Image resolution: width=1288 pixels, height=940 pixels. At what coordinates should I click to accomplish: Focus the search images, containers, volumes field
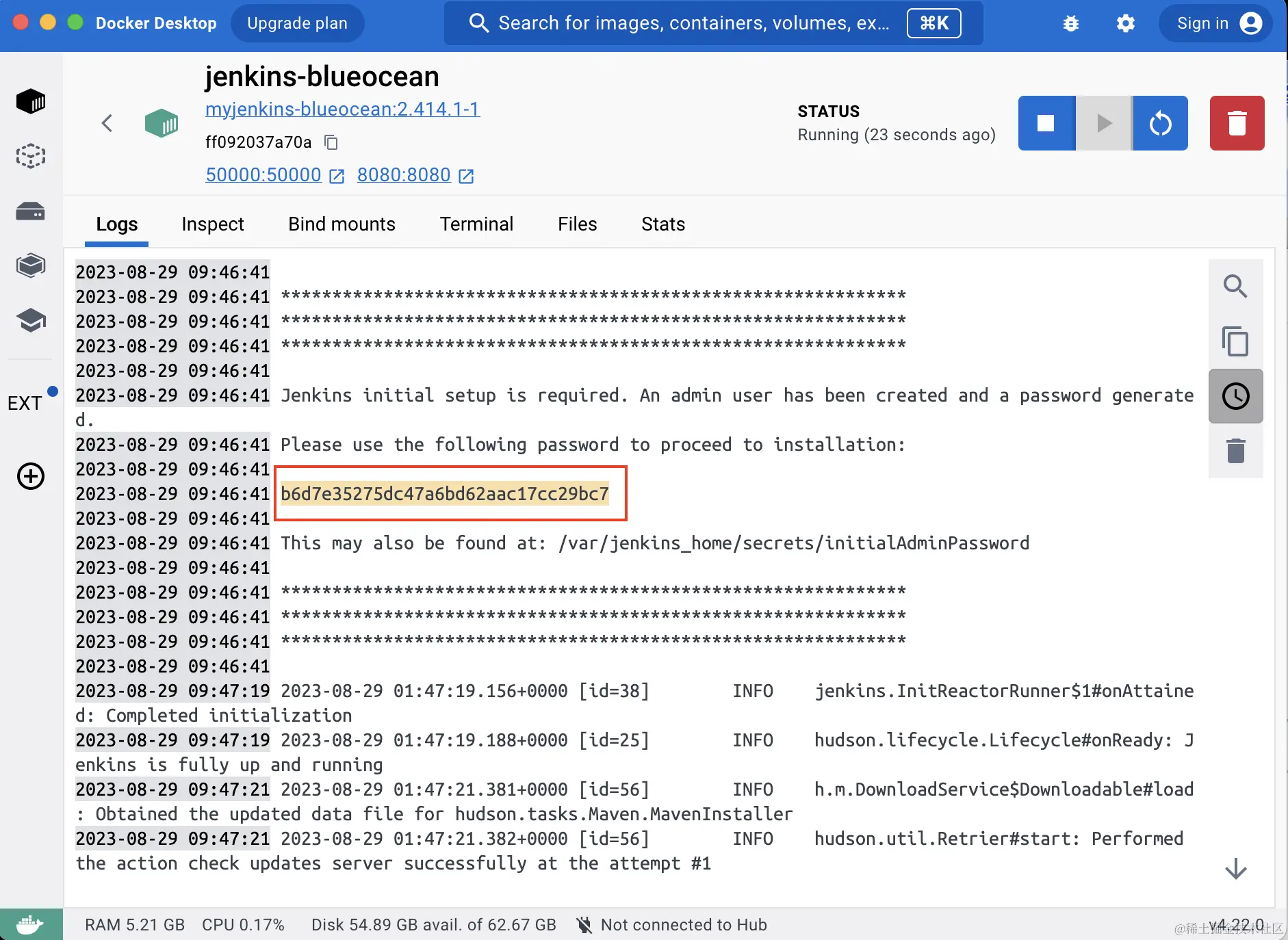click(x=714, y=23)
